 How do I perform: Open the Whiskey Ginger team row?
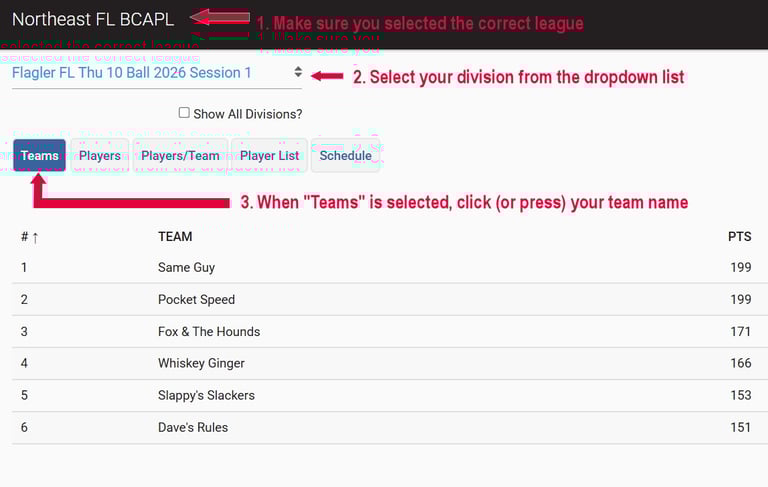[201, 364]
